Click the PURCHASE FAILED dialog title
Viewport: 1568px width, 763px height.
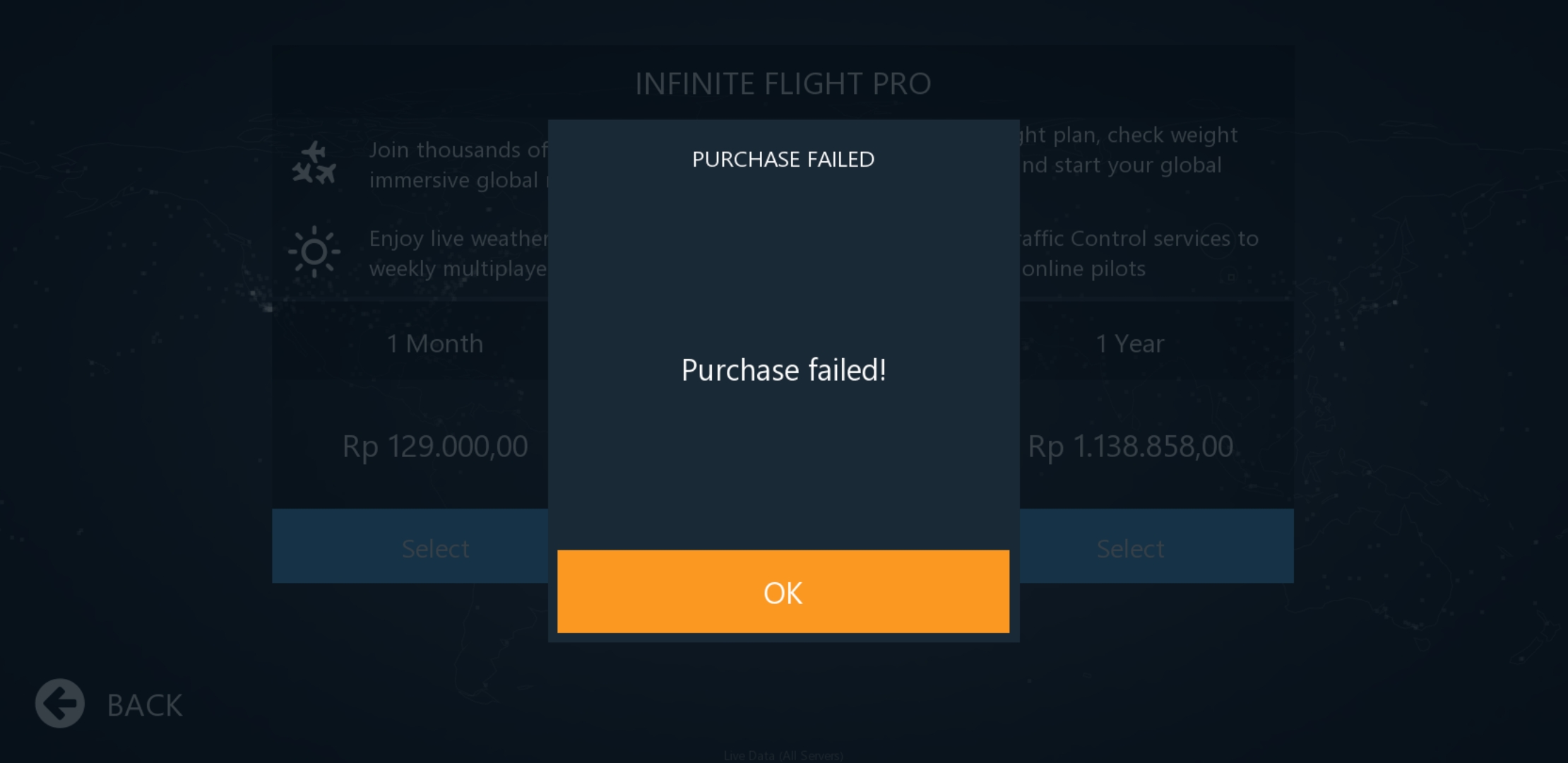tap(783, 160)
